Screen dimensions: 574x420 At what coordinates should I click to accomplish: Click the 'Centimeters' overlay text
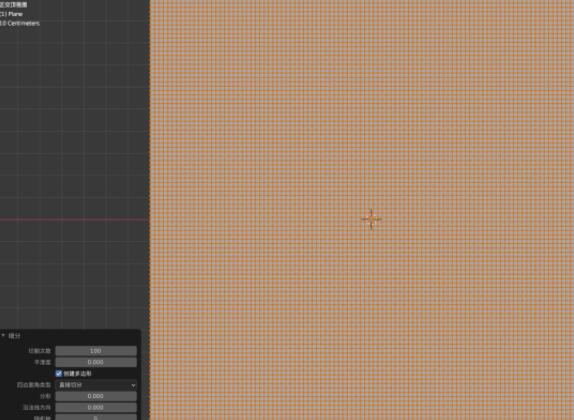point(23,23)
